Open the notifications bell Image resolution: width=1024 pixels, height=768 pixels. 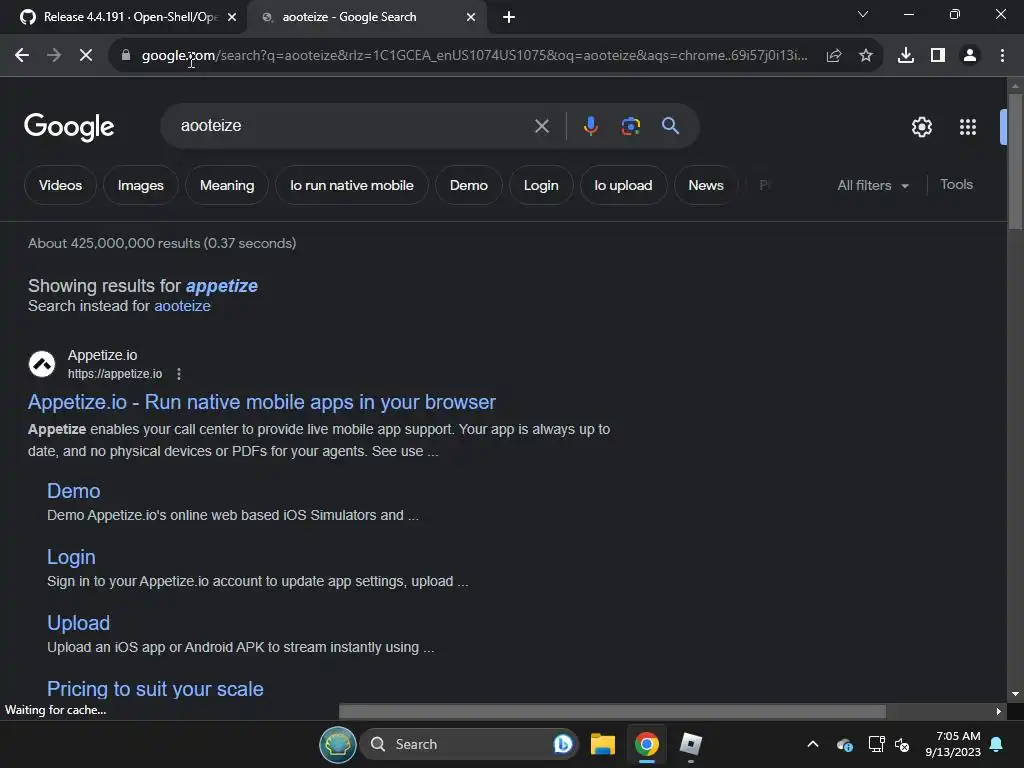pos(997,744)
